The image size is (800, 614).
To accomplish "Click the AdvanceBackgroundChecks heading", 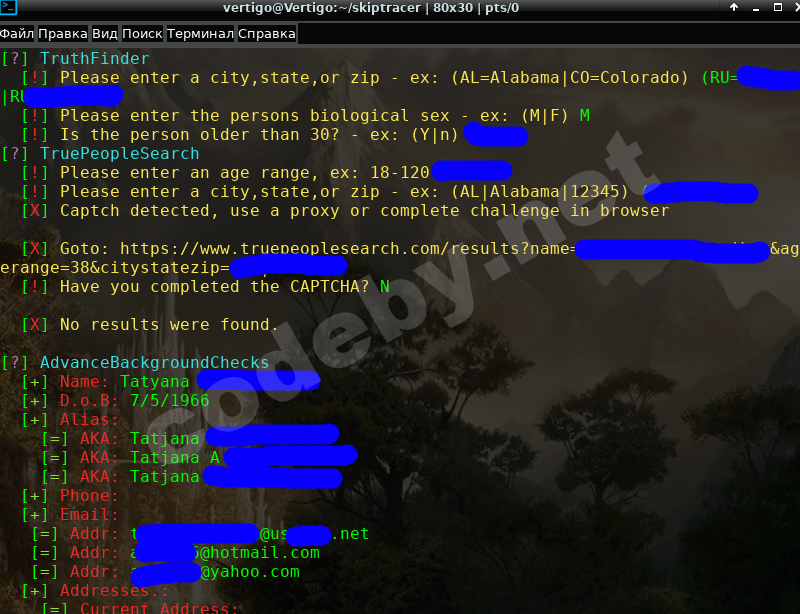I will coord(154,363).
